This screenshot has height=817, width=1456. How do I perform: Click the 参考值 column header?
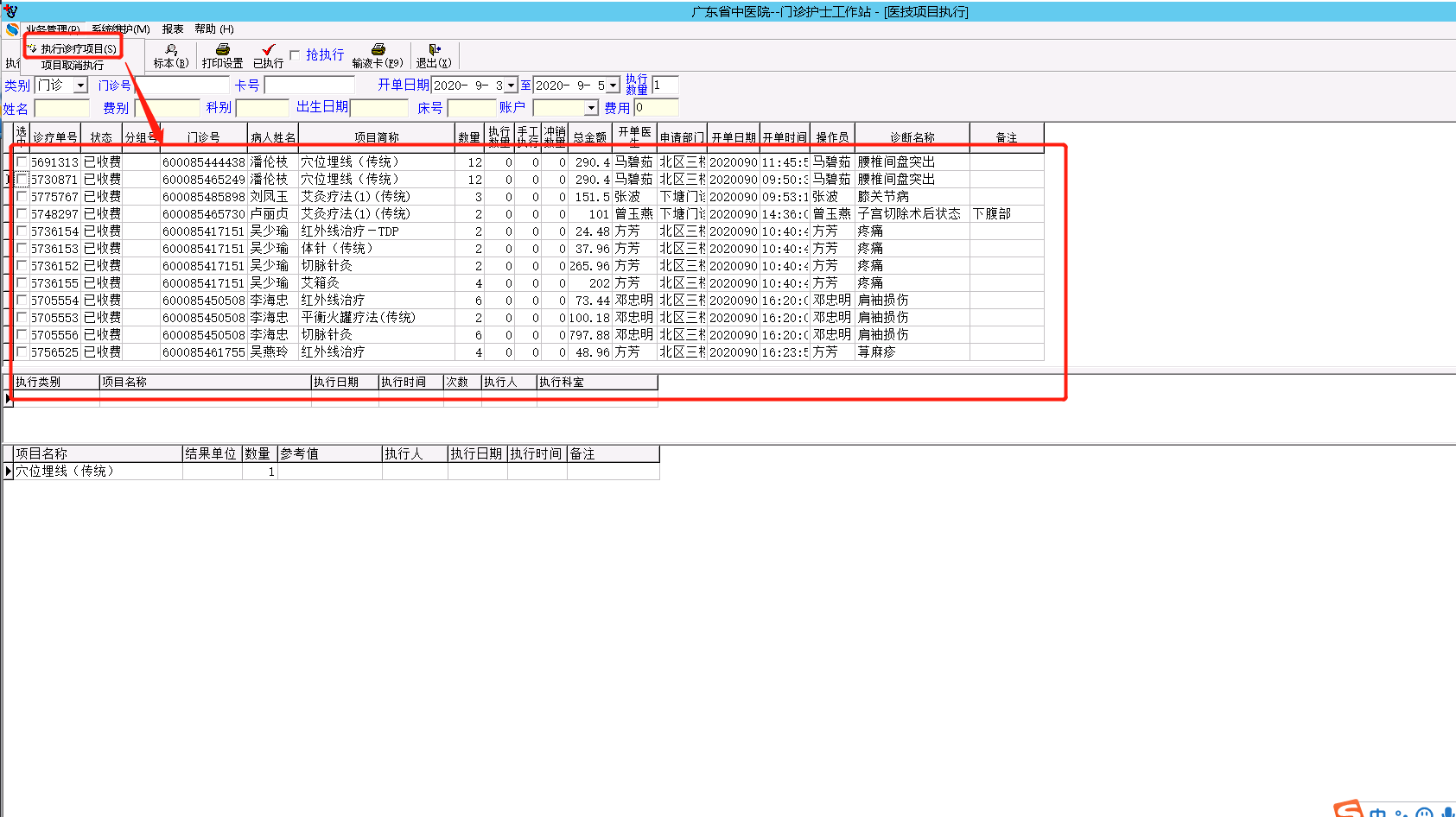pyautogui.click(x=330, y=453)
